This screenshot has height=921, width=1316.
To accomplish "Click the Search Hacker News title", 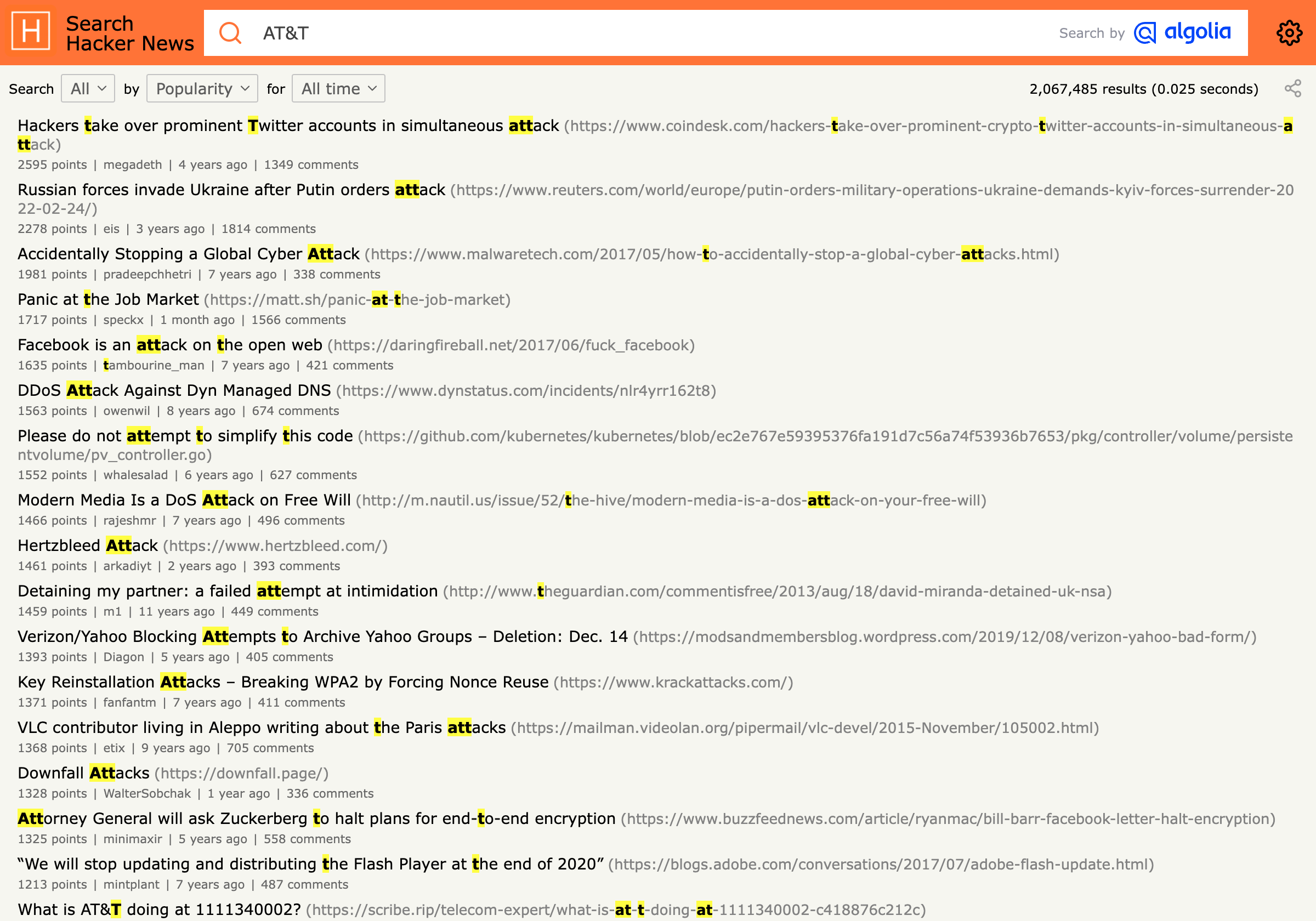I will coord(129,33).
